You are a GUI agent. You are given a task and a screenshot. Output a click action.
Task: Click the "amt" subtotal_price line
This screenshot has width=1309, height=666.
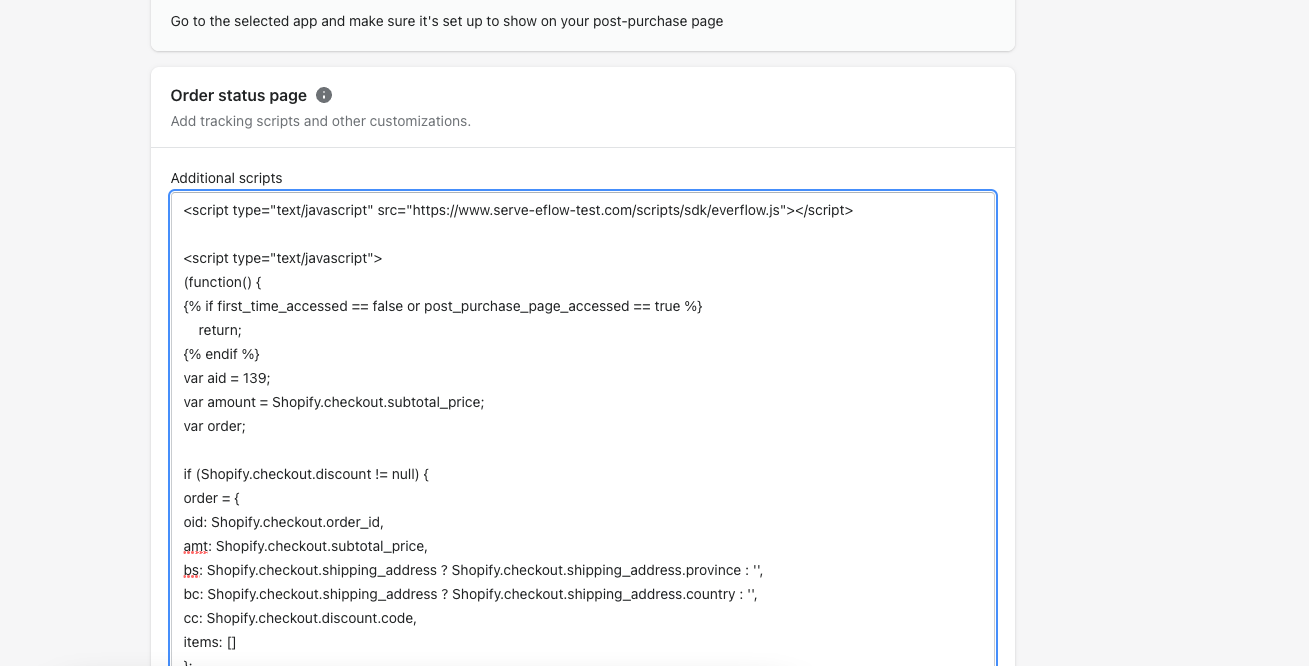[x=306, y=546]
